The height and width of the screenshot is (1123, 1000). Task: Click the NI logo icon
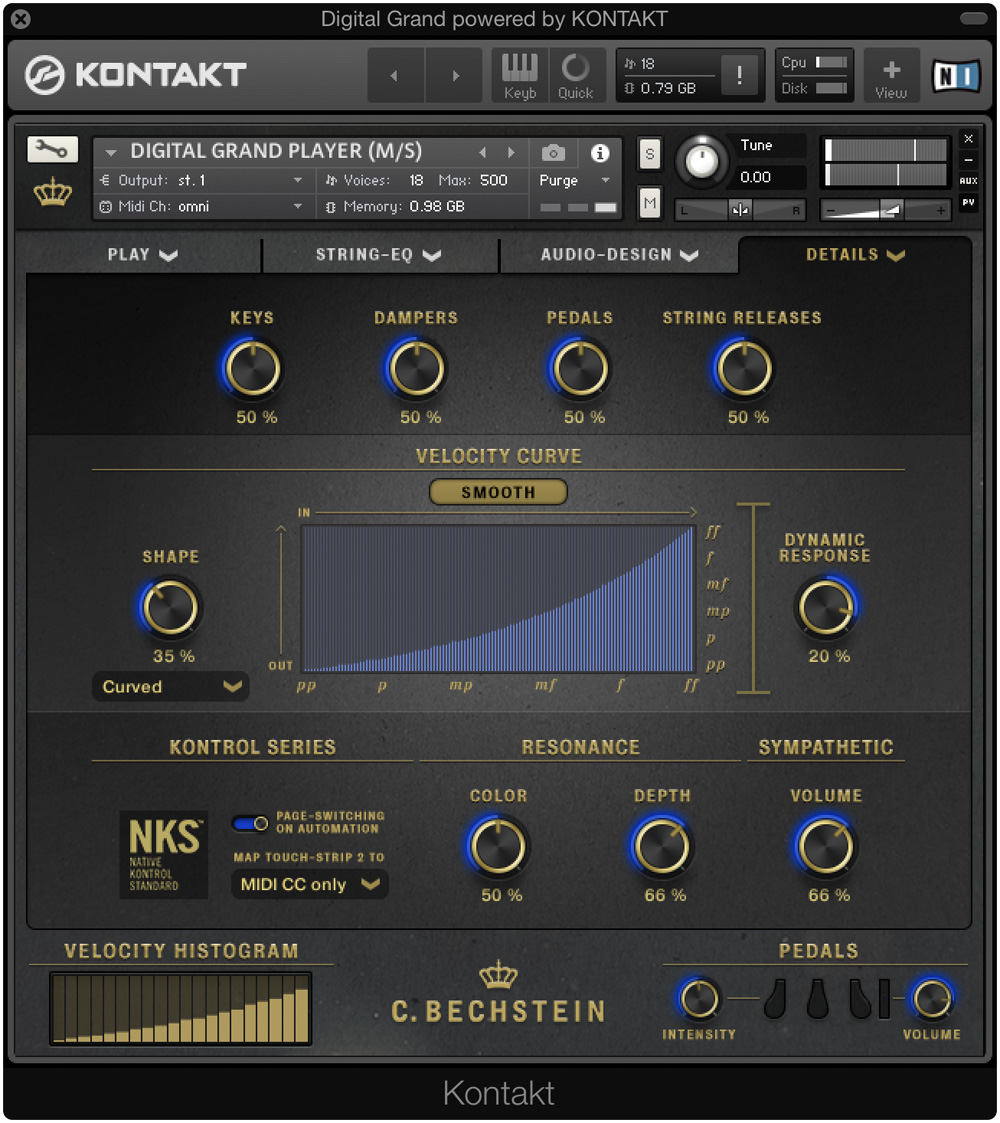coord(956,75)
